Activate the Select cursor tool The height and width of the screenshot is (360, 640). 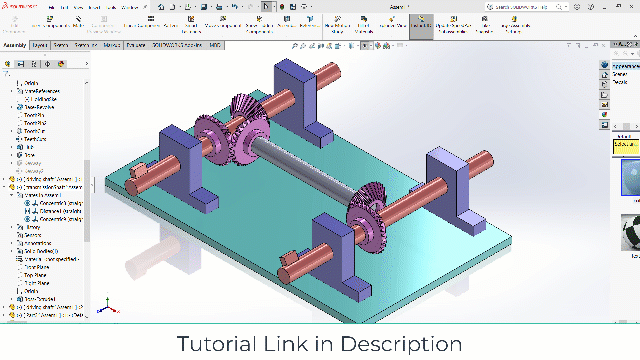tap(266, 7)
